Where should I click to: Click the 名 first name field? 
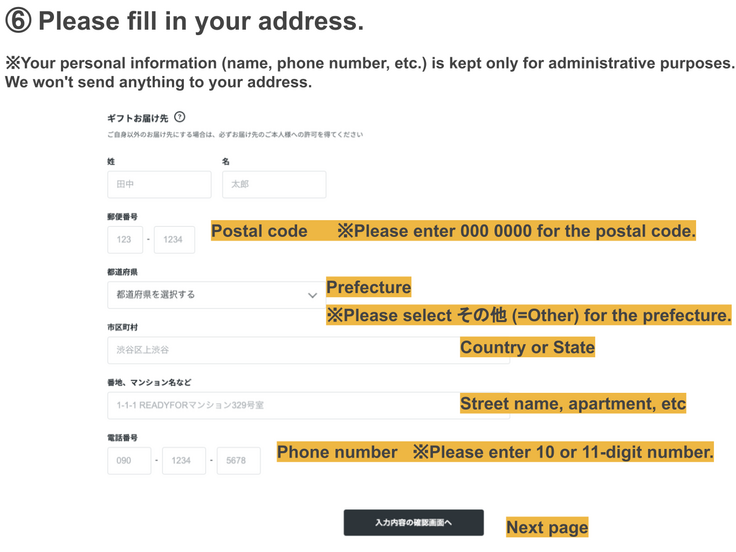click(274, 184)
